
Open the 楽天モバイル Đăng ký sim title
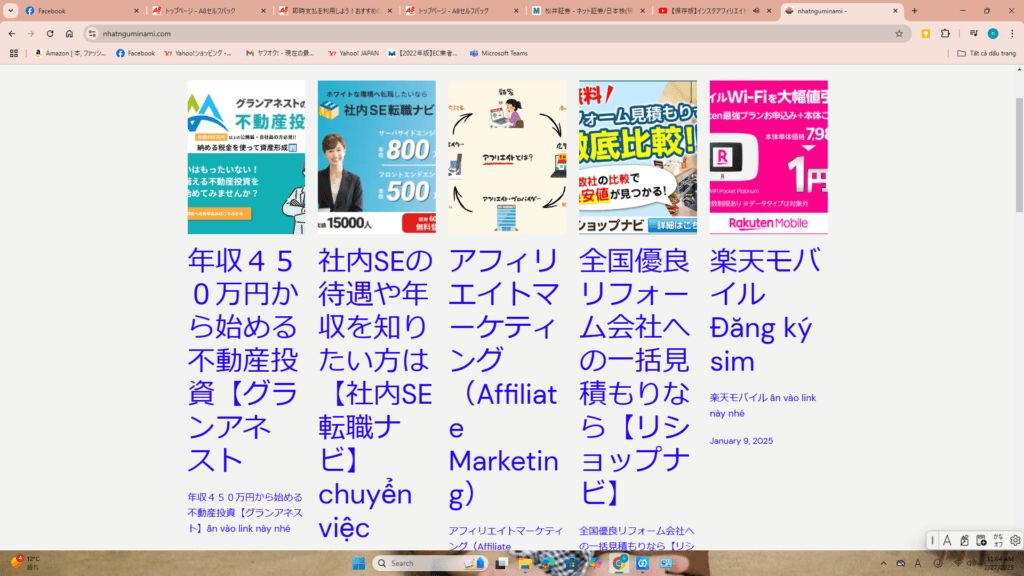[765, 310]
